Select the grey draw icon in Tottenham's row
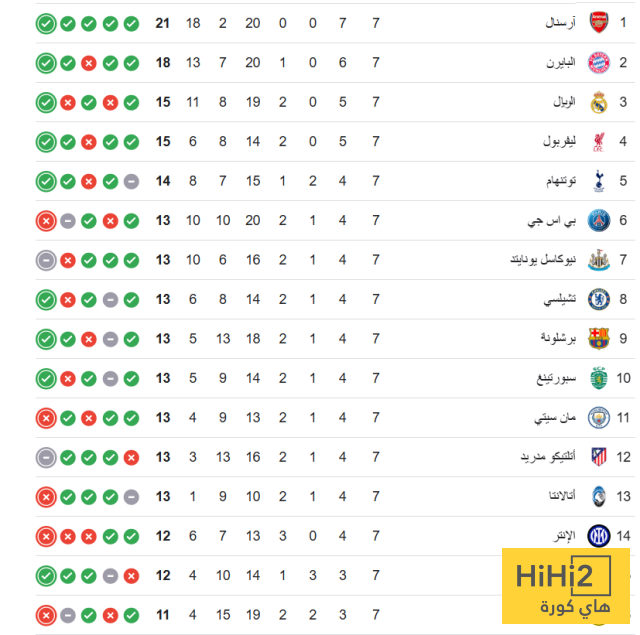 pyautogui.click(x=131, y=181)
